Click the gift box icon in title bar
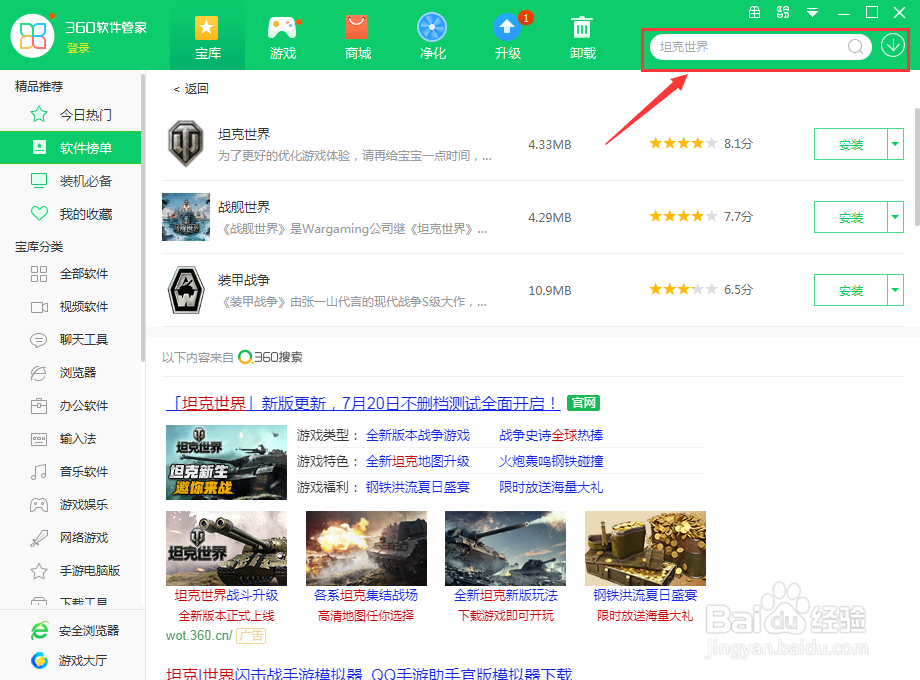920x680 pixels. pos(755,12)
